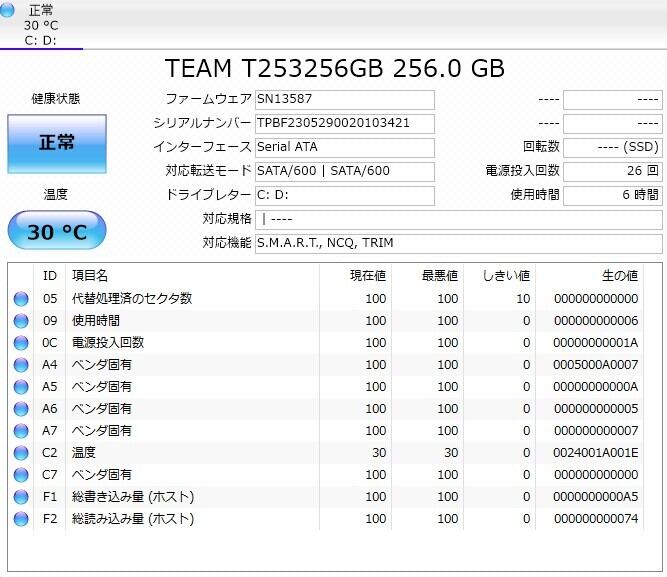This screenshot has height=577, width=667.
Task: Click the 電源投入回数 value 26 回 field
Action: coord(612,171)
